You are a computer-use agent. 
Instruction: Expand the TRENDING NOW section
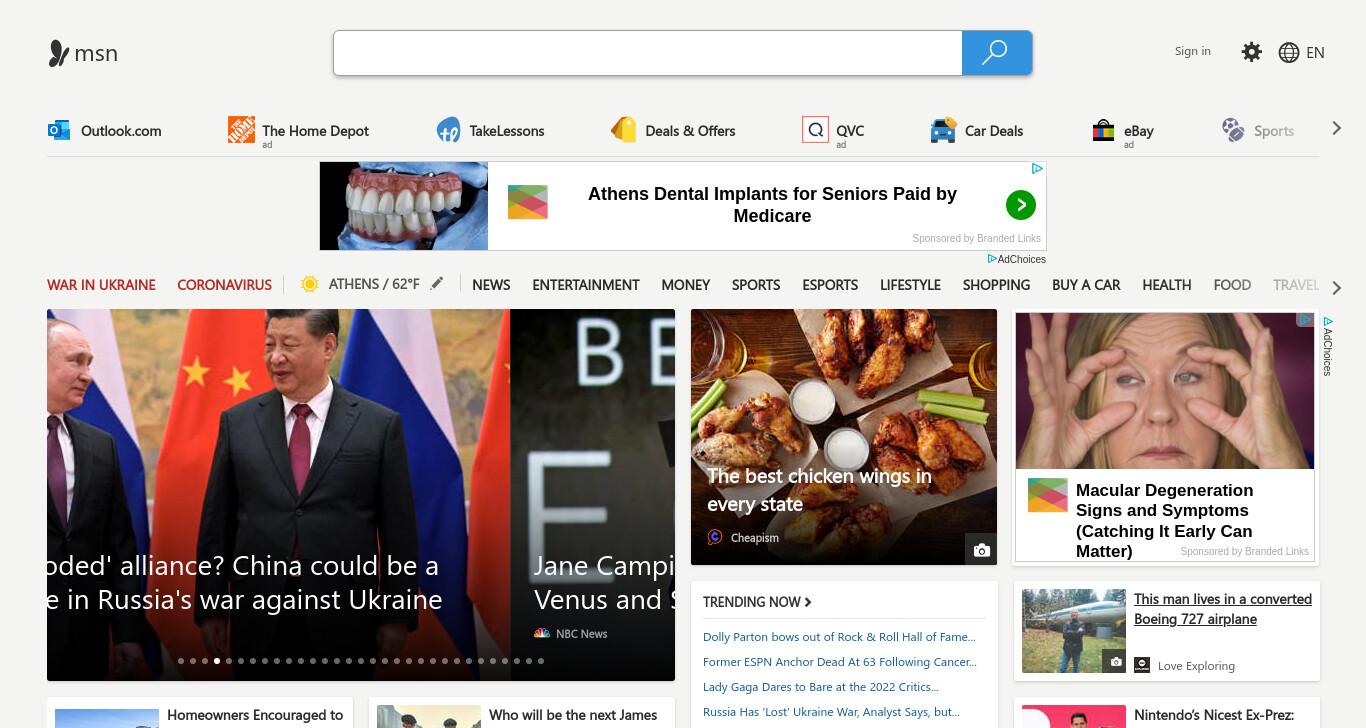click(x=757, y=602)
